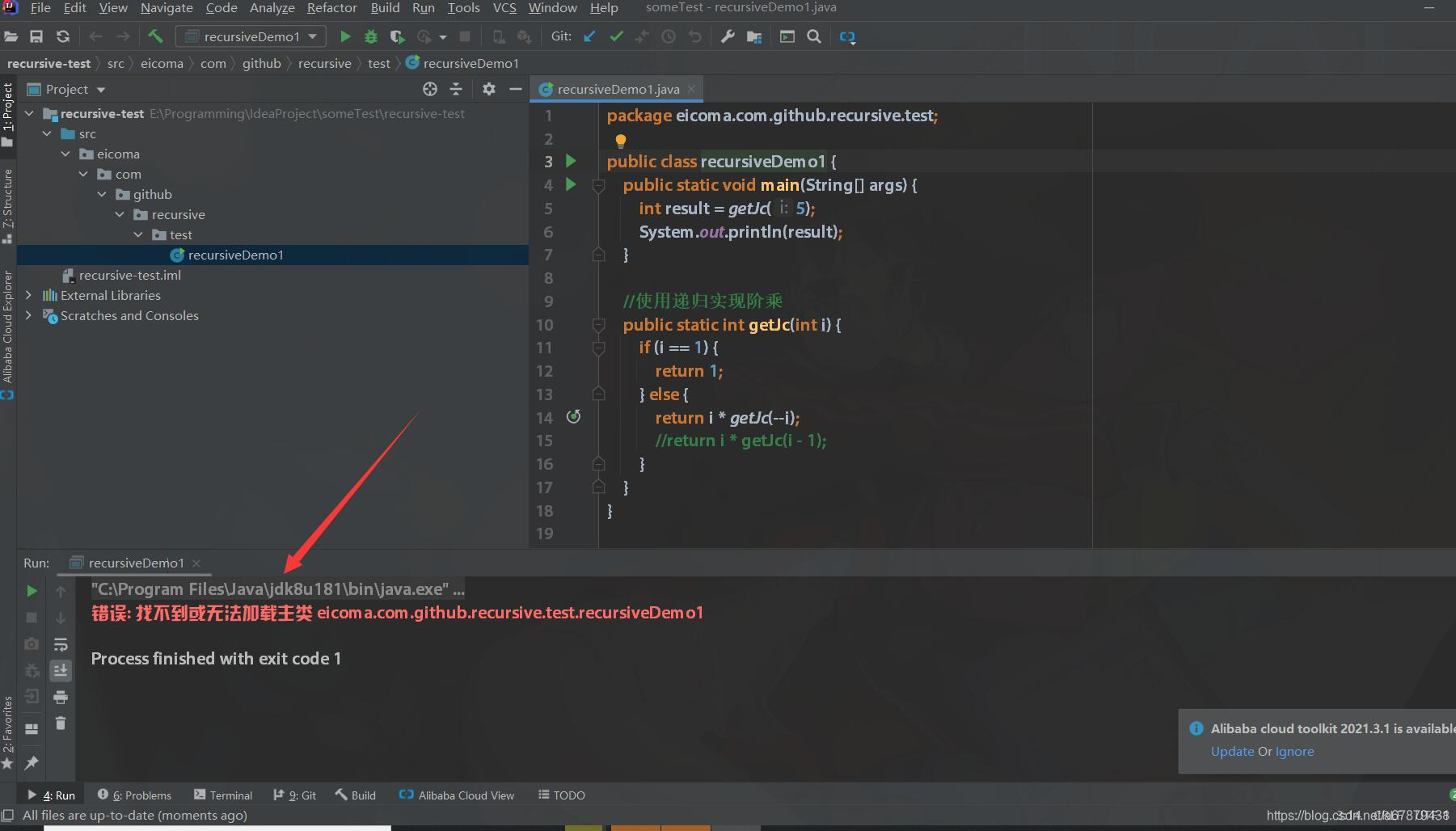Expand Scratches and Consoles

coord(29,315)
